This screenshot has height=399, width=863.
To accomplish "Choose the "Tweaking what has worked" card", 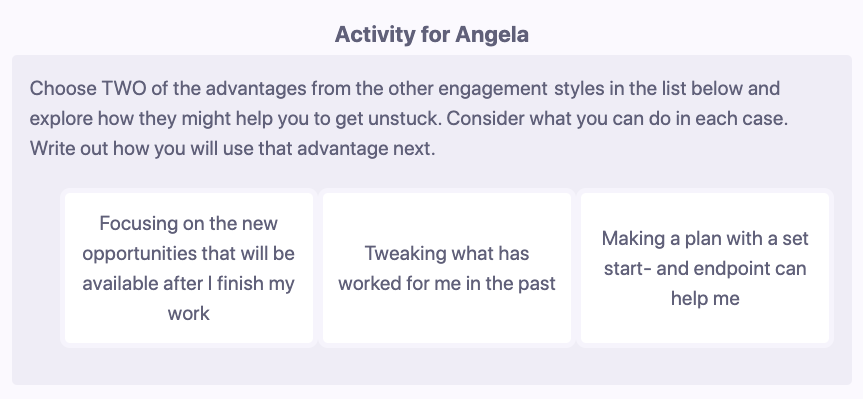I will coord(447,268).
